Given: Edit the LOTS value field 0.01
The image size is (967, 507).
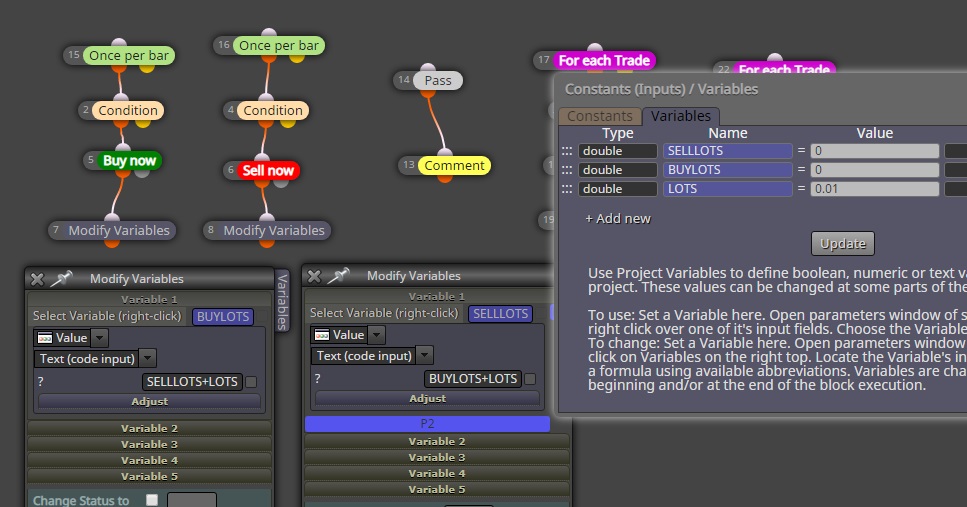Looking at the screenshot, I should (x=874, y=189).
